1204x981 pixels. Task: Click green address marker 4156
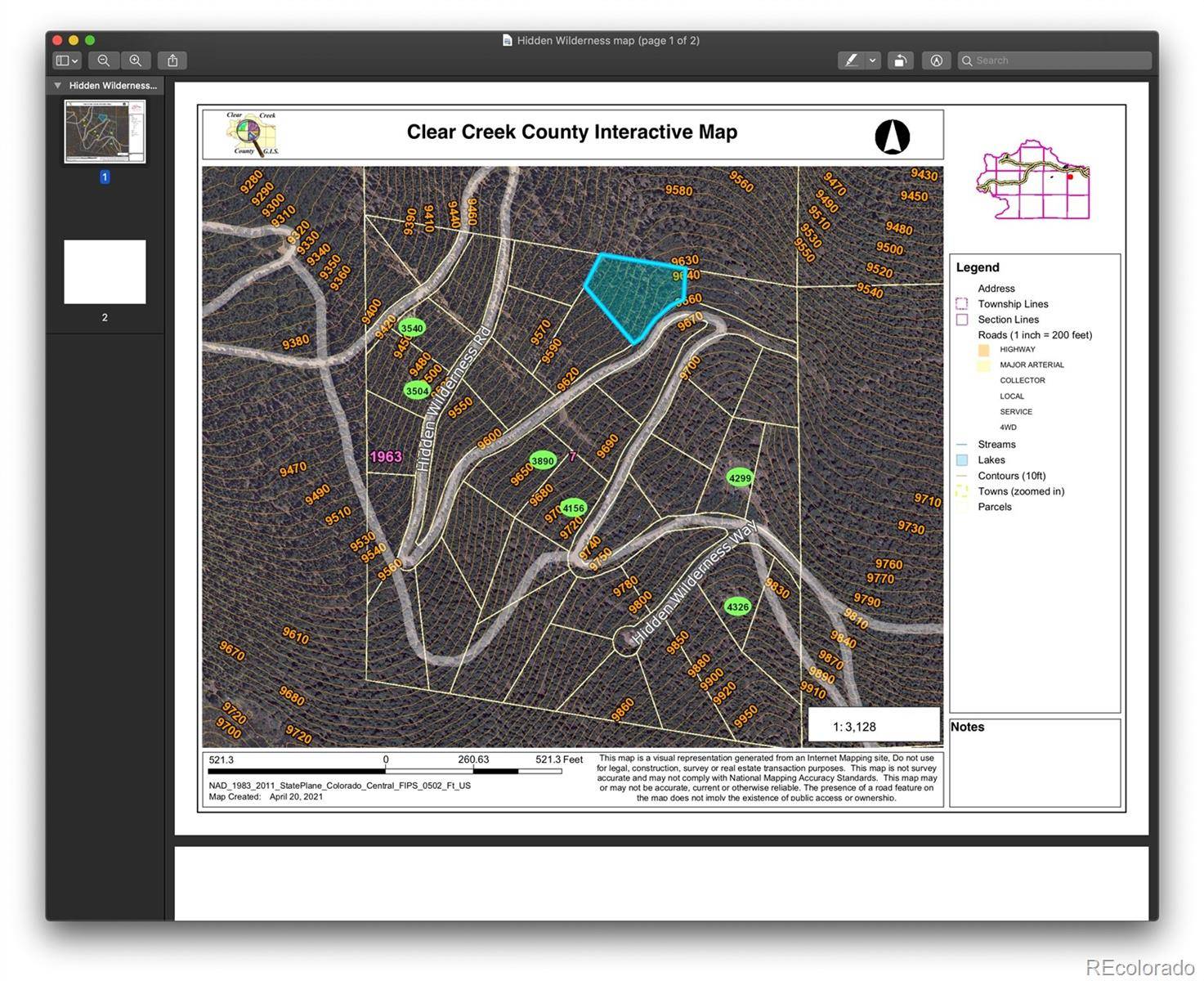coord(573,508)
